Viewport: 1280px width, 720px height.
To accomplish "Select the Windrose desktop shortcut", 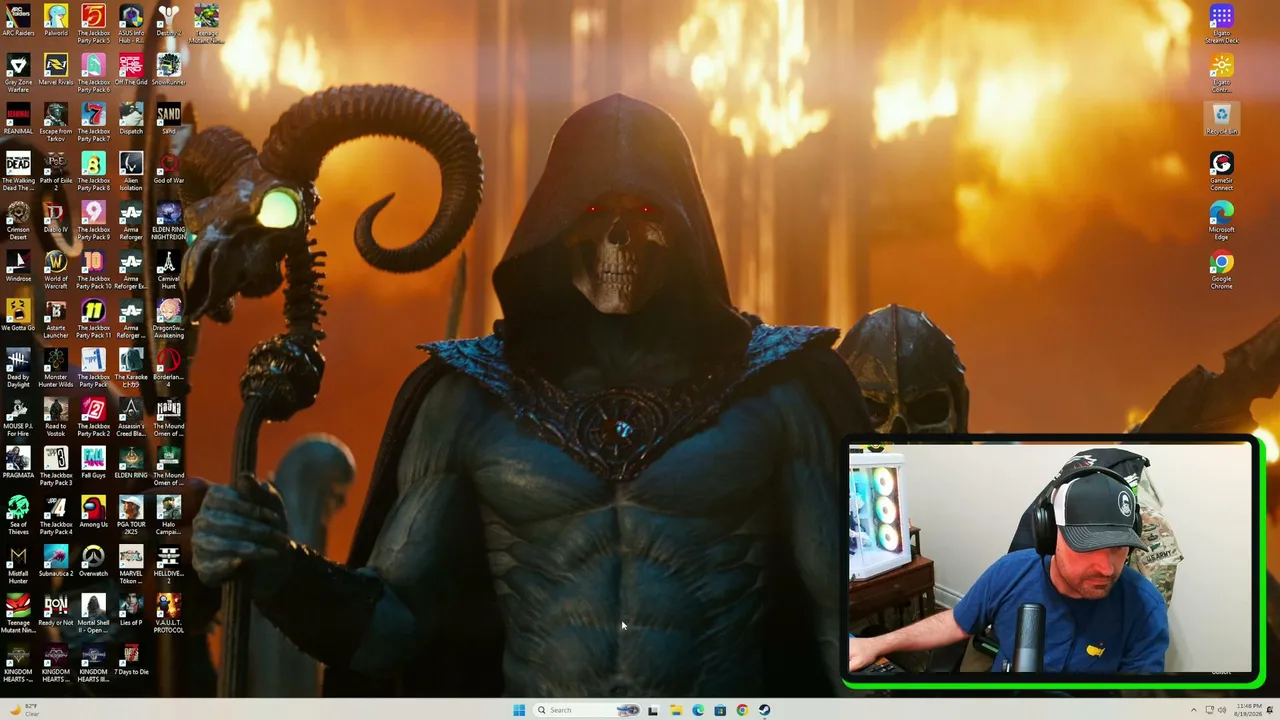I will [18, 265].
